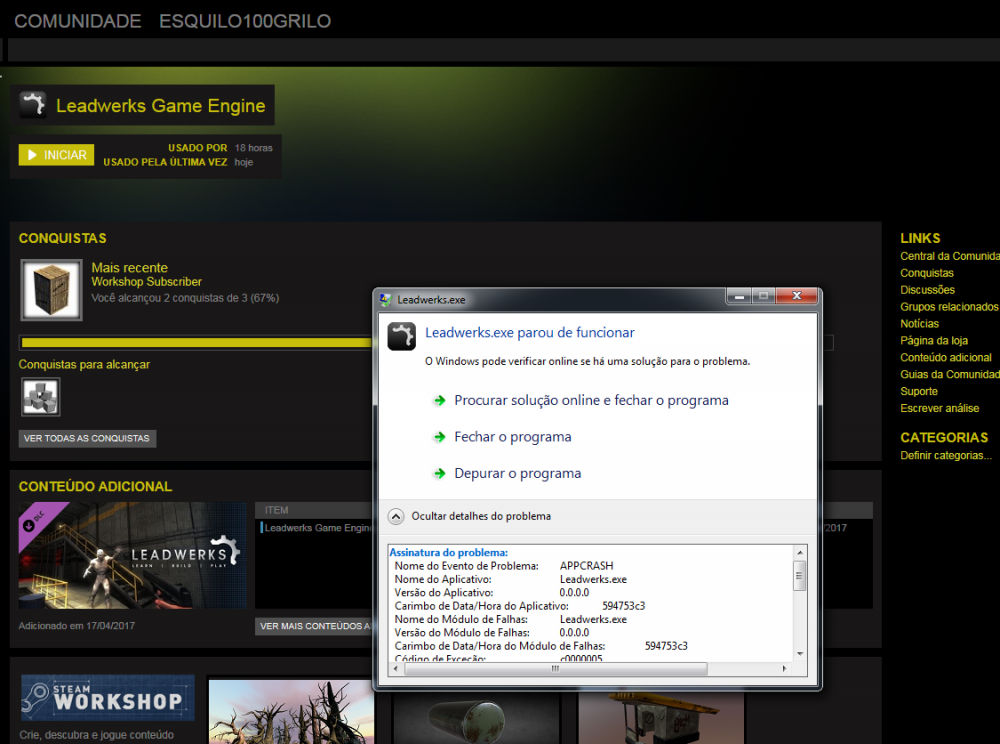Click green arrow beside Procurar solução online
The image size is (1000, 744).
click(x=439, y=400)
